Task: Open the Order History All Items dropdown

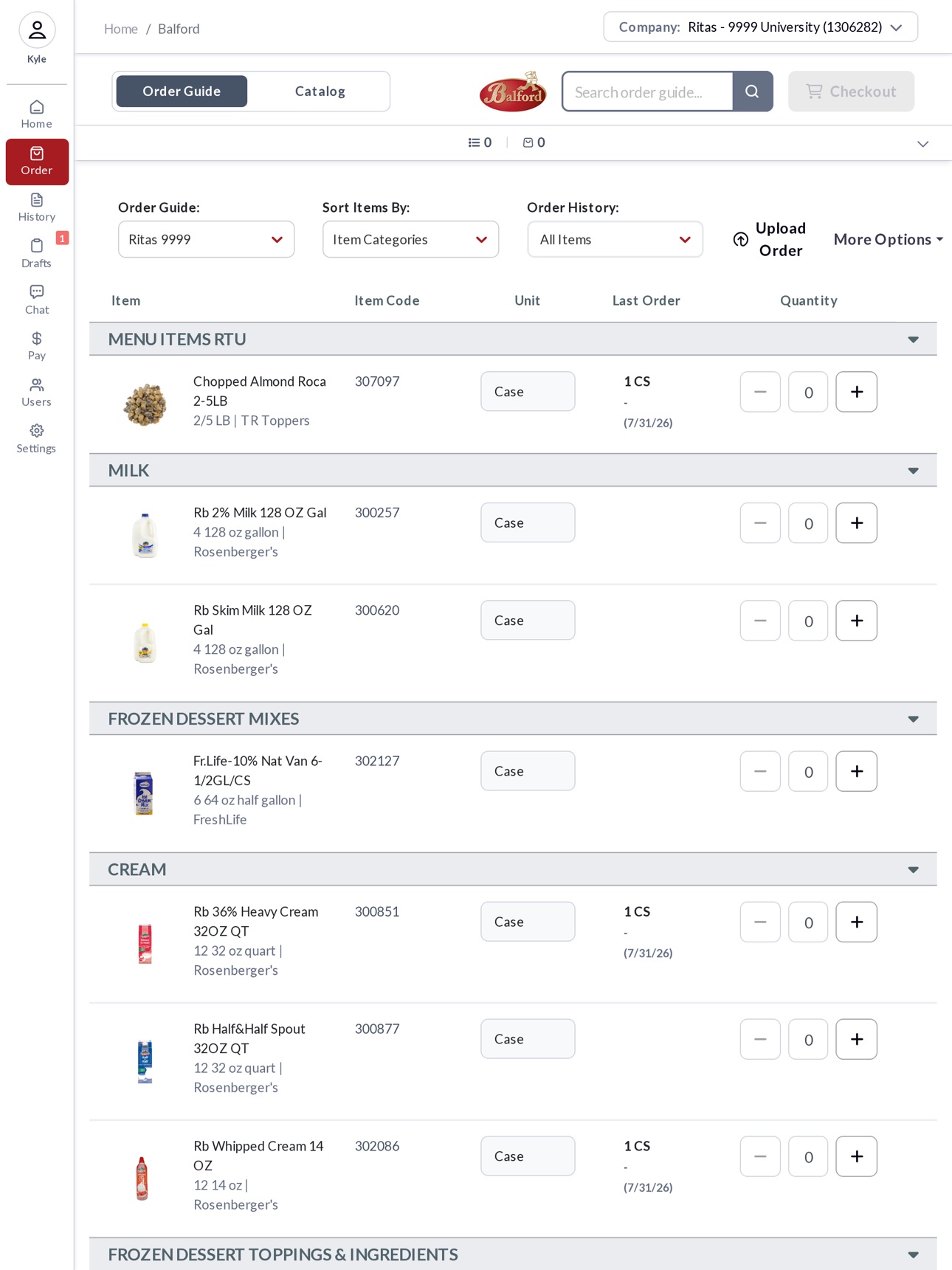Action: [615, 240]
